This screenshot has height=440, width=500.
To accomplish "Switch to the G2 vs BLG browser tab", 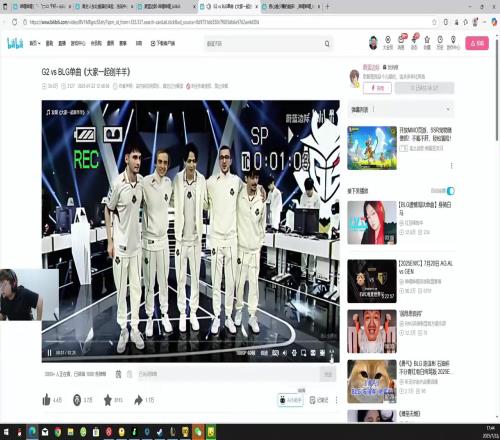I will pyautogui.click(x=229, y=6).
